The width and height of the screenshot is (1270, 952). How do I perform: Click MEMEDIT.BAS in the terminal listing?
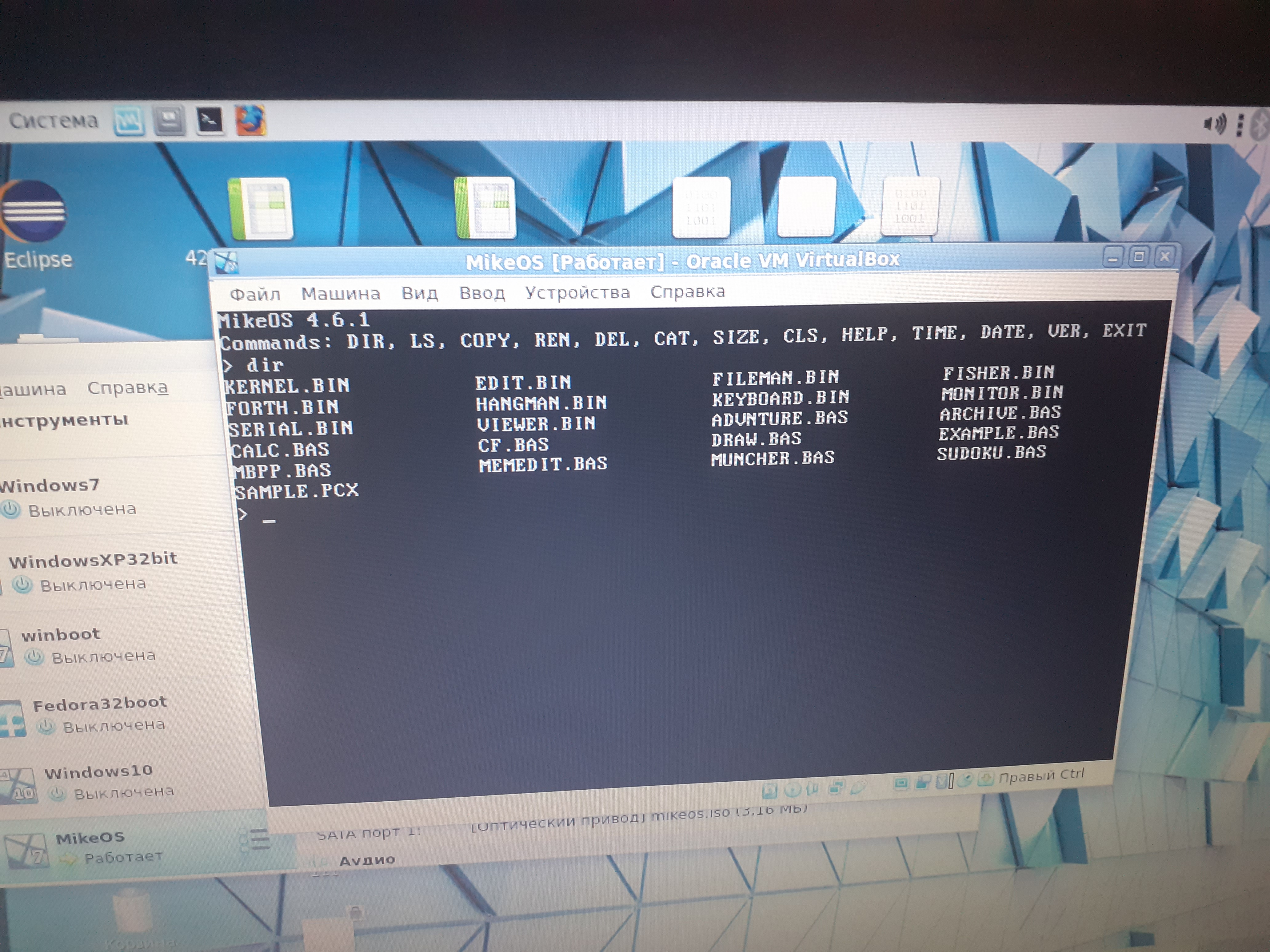(x=543, y=464)
